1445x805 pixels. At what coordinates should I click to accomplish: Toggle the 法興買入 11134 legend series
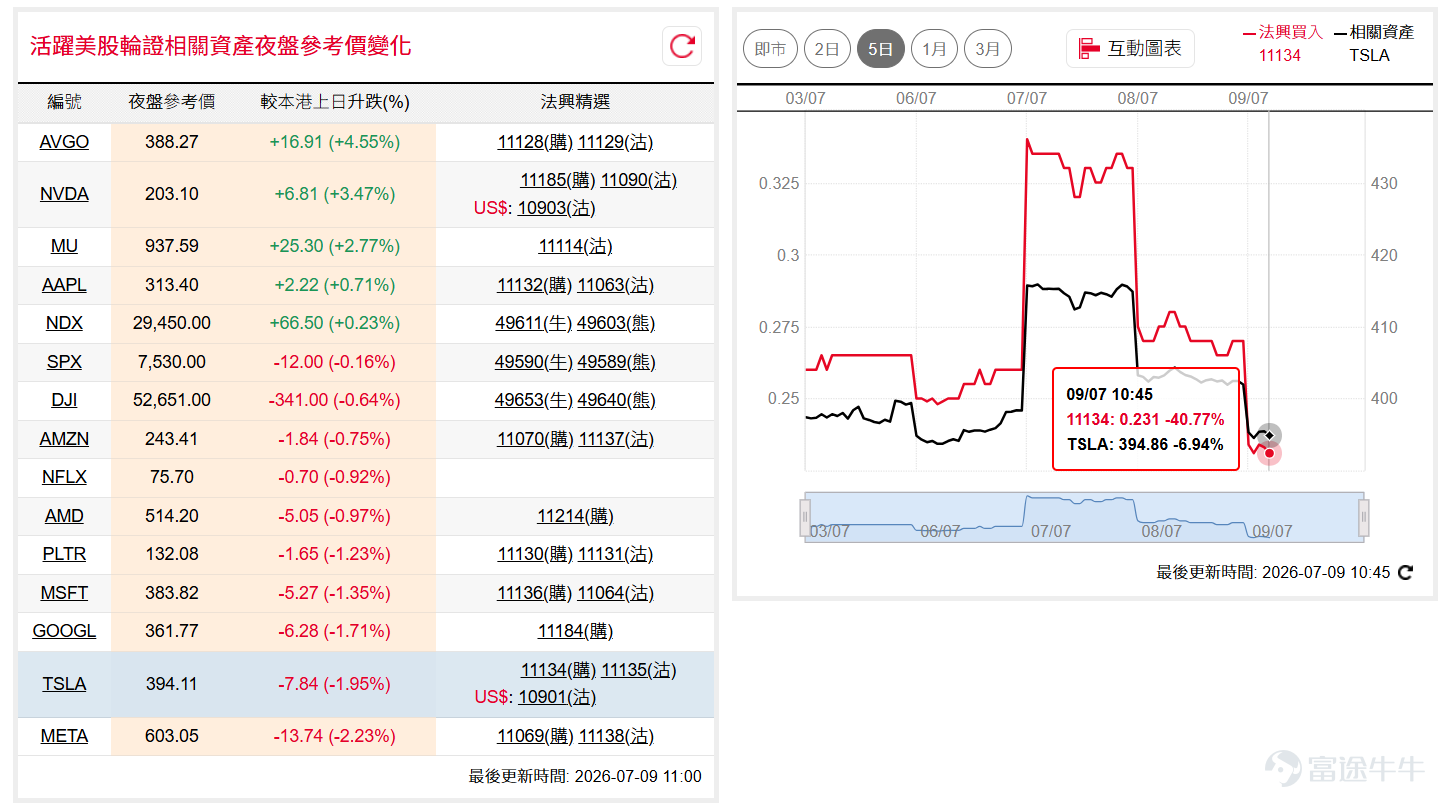pyautogui.click(x=1281, y=43)
